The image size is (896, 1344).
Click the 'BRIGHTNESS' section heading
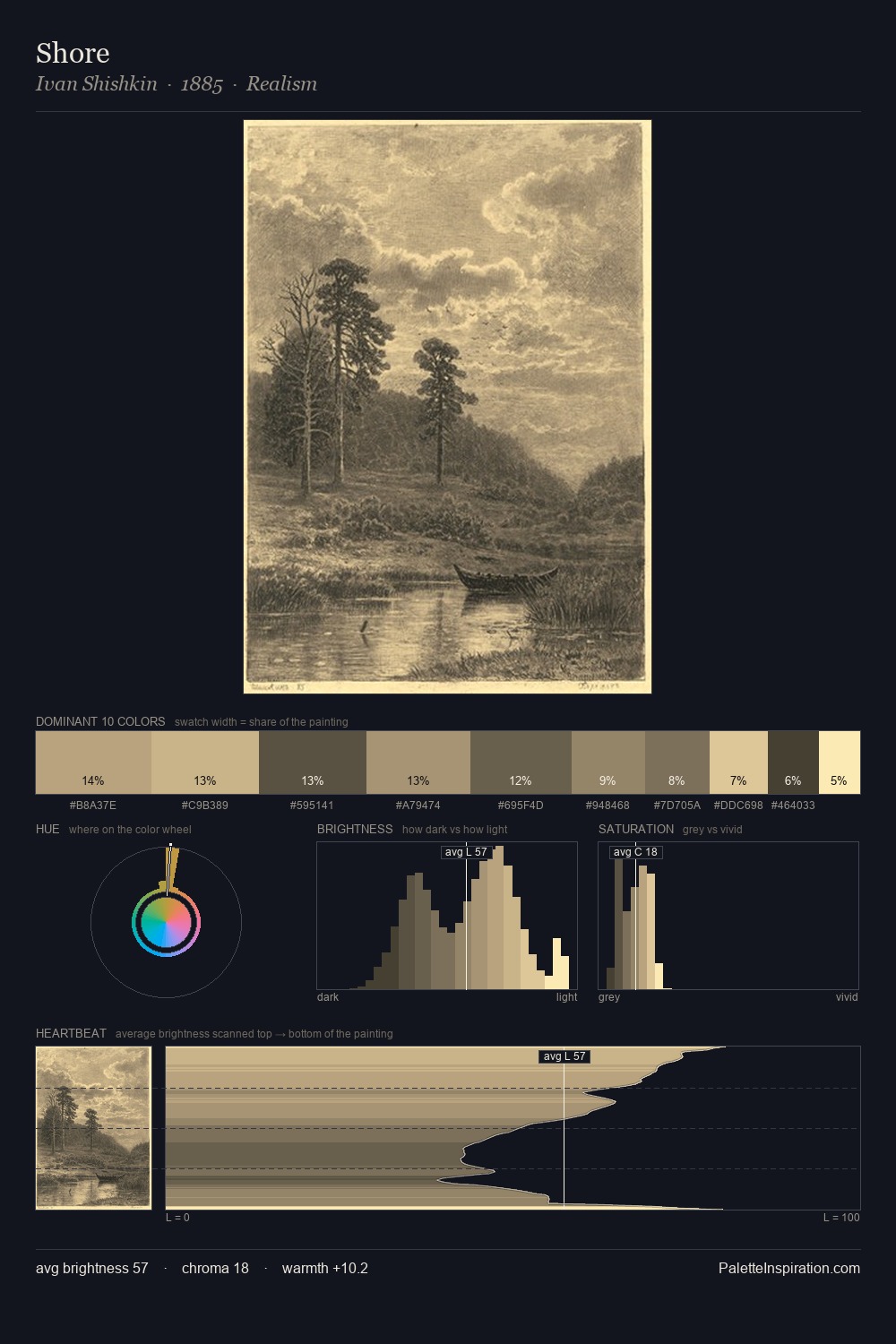click(x=355, y=829)
